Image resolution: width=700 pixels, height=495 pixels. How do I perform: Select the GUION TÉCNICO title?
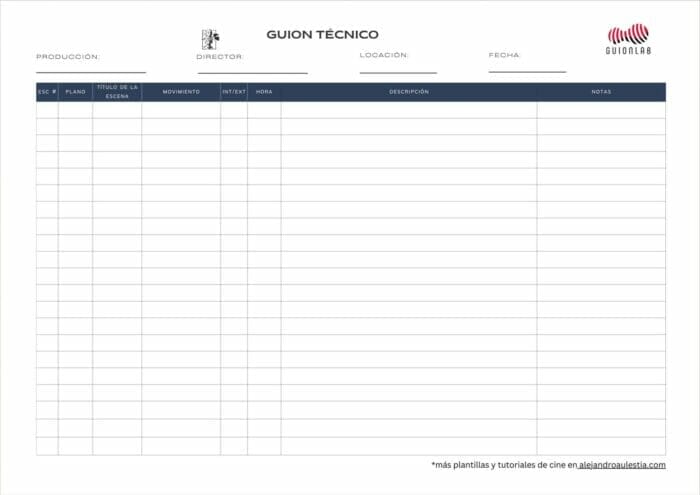(322, 34)
